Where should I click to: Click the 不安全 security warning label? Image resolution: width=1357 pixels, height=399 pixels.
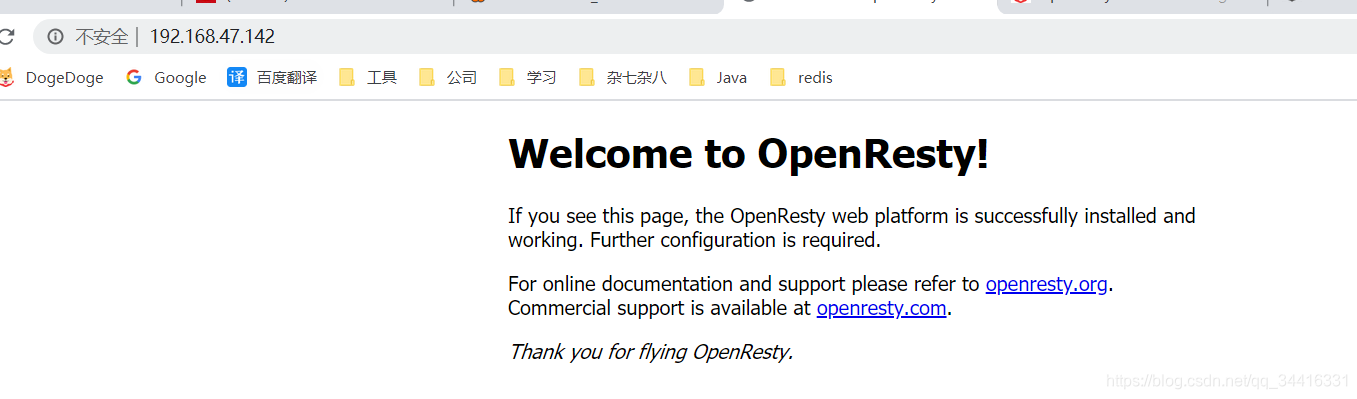pyautogui.click(x=102, y=37)
